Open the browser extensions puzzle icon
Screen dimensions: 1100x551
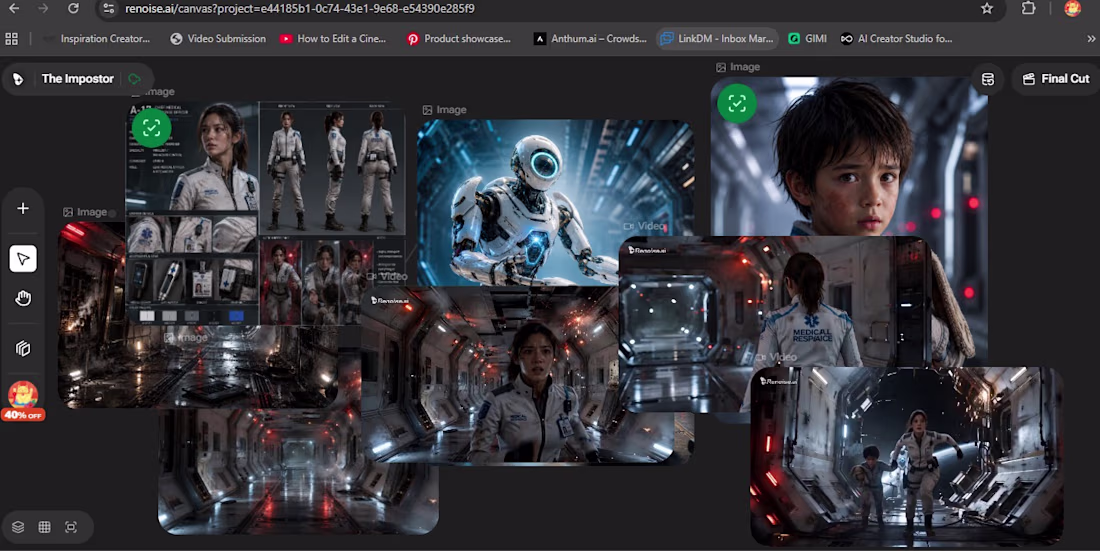(1028, 8)
